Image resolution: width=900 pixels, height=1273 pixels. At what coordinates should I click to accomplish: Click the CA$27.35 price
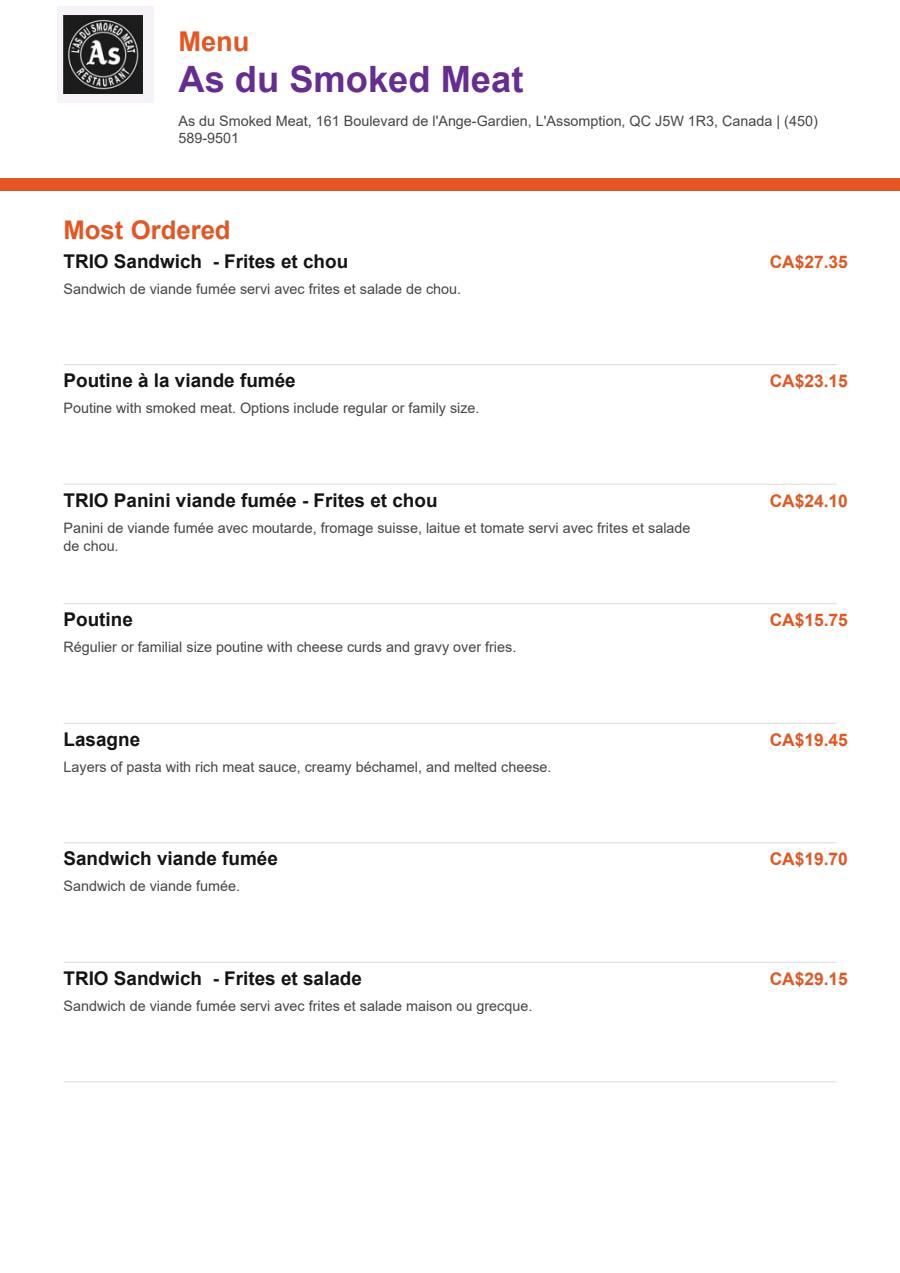click(808, 262)
